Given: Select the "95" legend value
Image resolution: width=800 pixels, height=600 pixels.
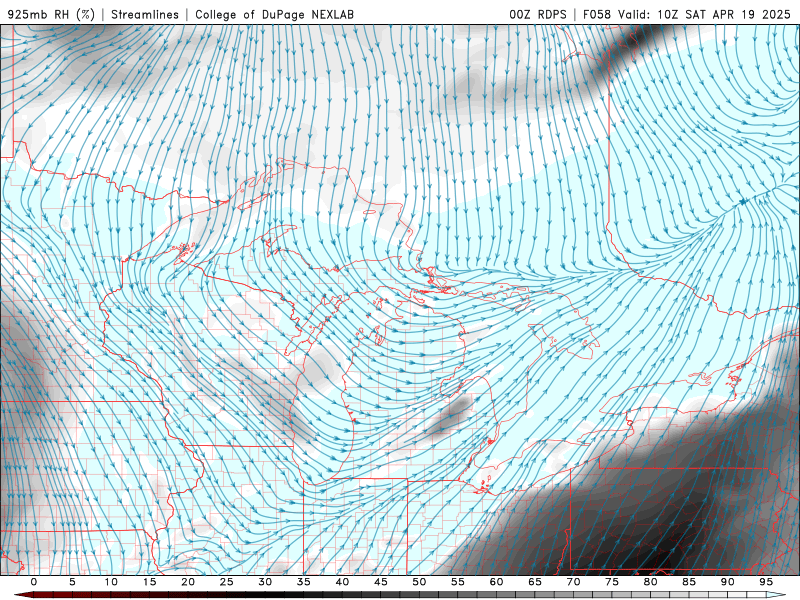Looking at the screenshot, I should [x=766, y=582].
